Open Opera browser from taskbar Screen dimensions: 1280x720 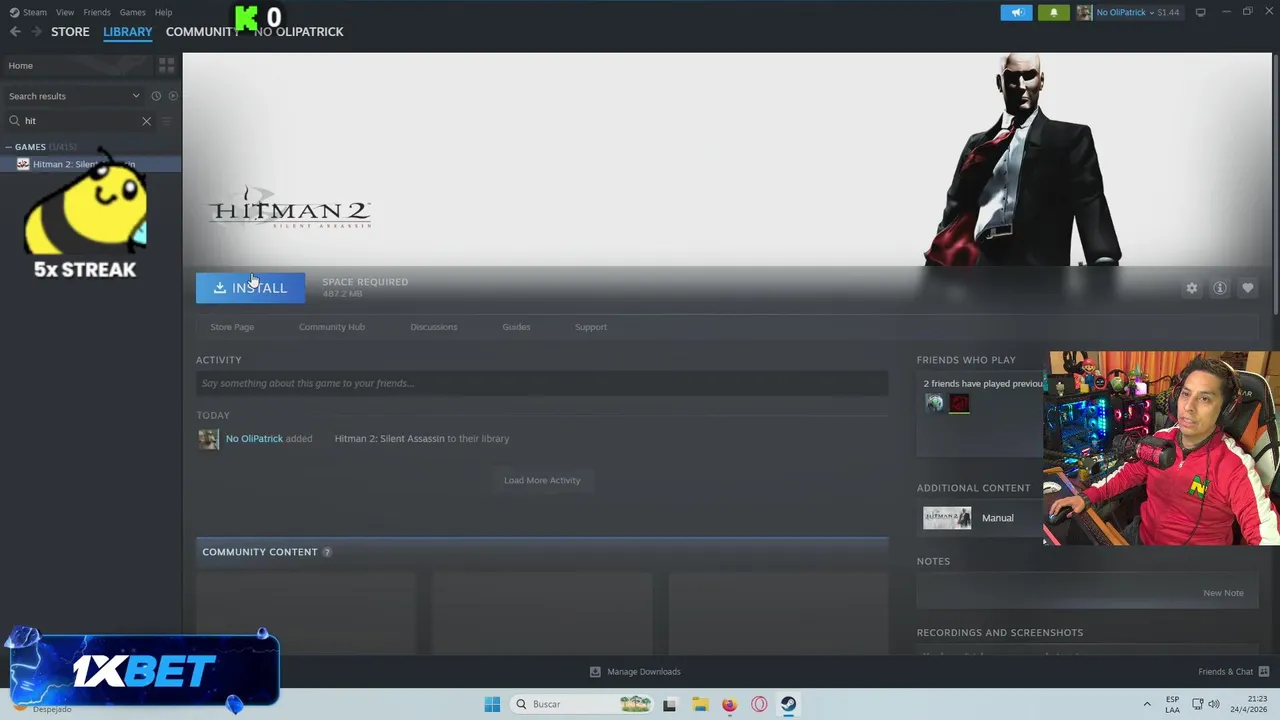point(759,704)
